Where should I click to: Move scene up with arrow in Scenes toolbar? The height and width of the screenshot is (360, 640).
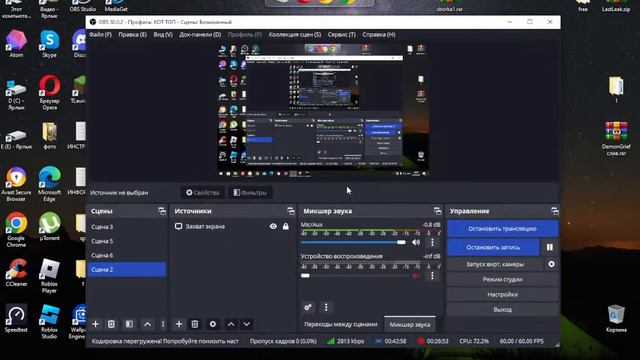pos(147,324)
